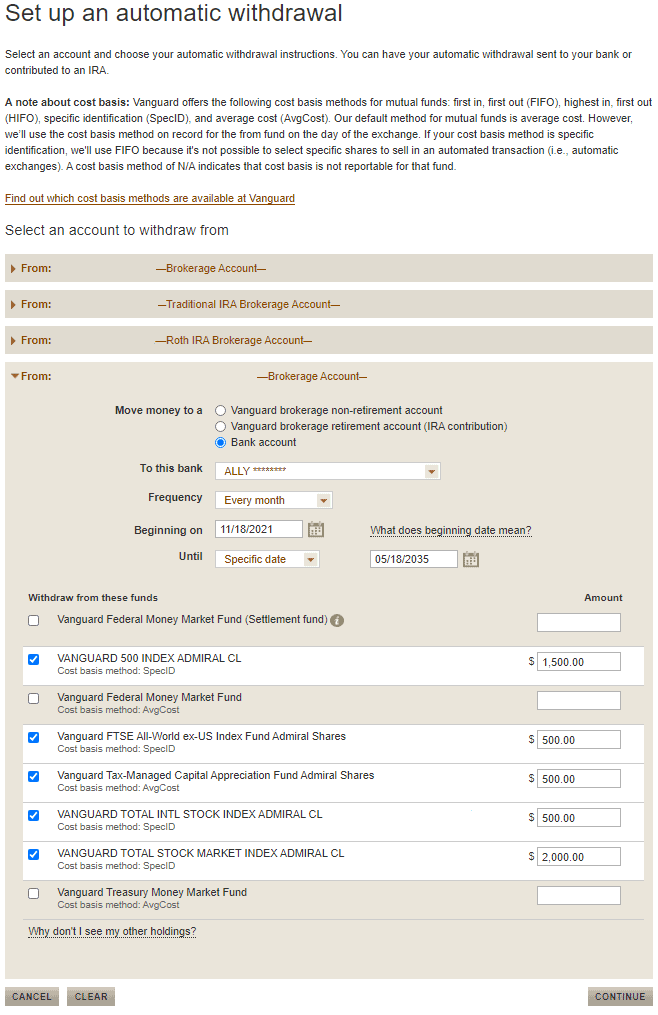Click the CONTINUE button
The image size is (658, 1015).
[x=620, y=996]
